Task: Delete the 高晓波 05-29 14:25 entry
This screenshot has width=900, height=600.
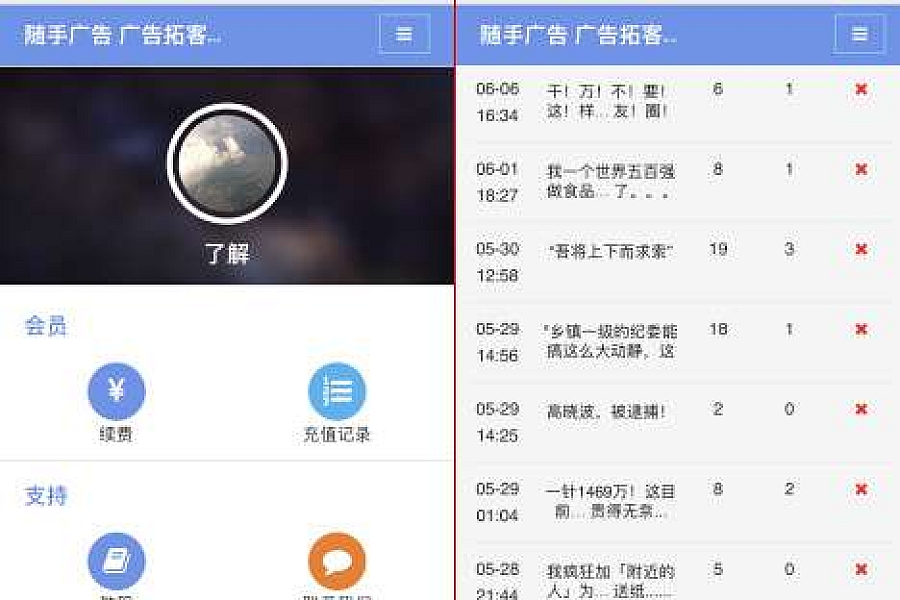Action: [861, 409]
